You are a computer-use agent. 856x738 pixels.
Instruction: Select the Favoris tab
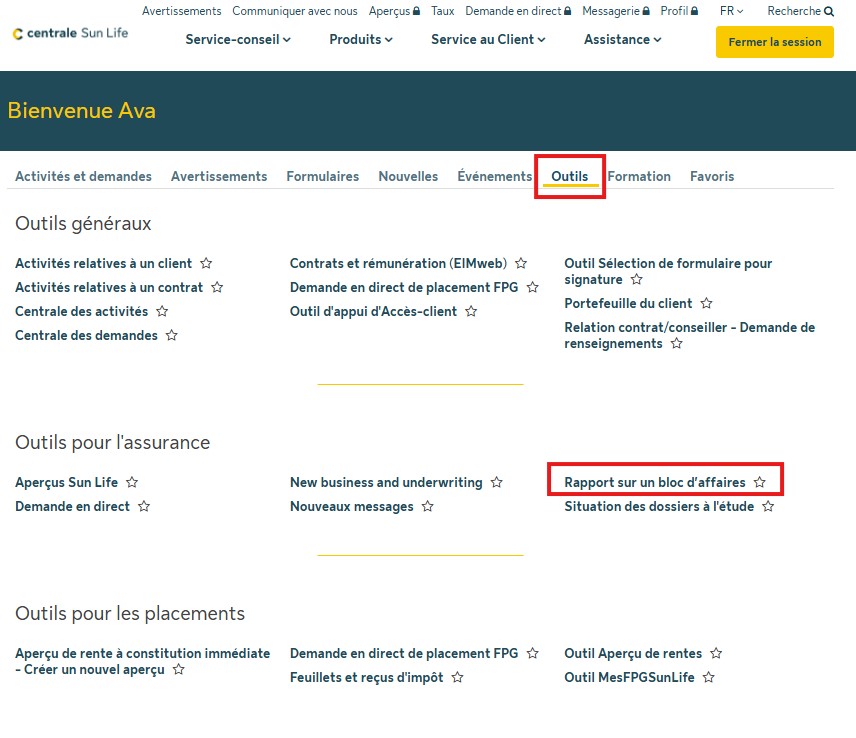pyautogui.click(x=711, y=176)
